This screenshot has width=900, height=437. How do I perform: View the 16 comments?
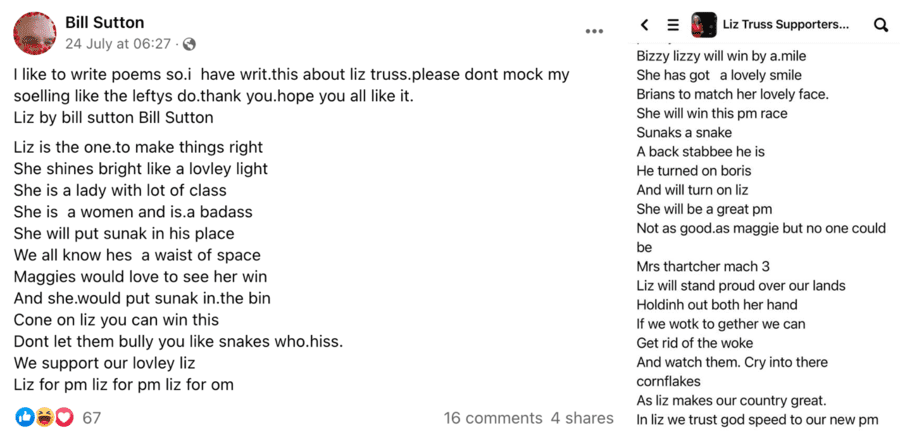(492, 418)
